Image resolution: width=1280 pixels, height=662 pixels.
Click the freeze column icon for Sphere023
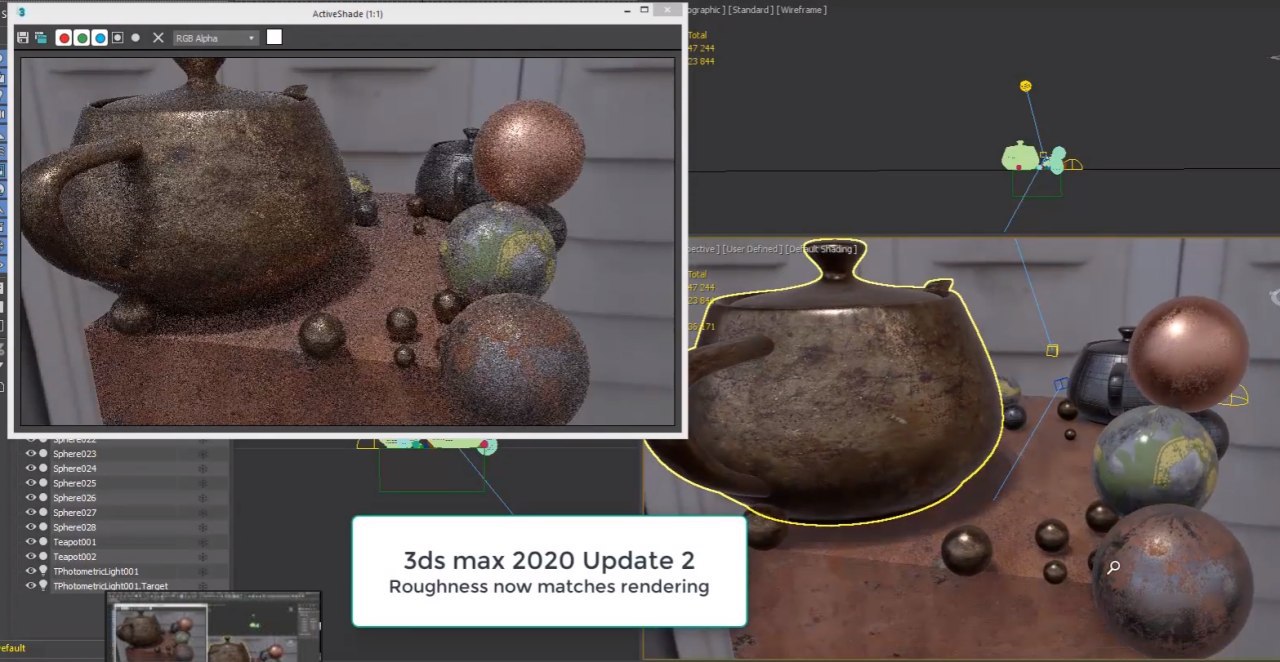pyautogui.click(x=203, y=454)
